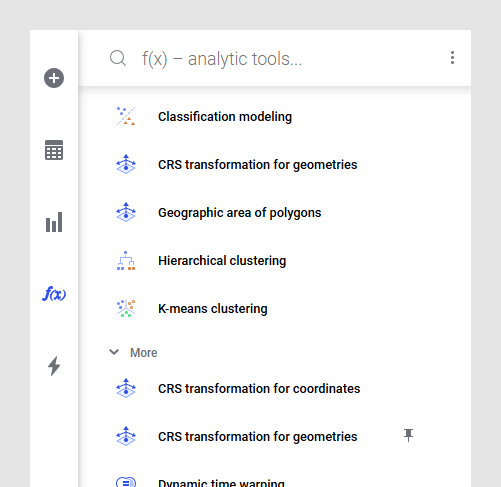Click the plus add icon in sidebar
The width and height of the screenshot is (501, 487).
tap(54, 78)
